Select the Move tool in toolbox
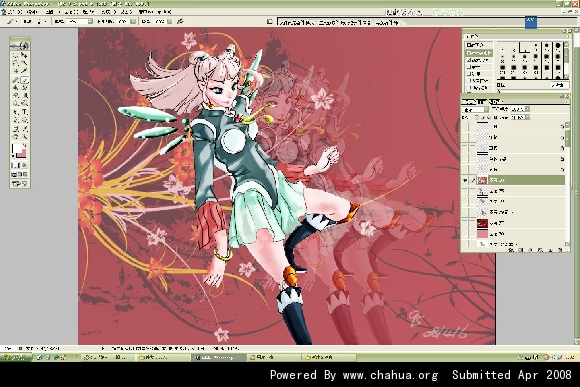The width and height of the screenshot is (580, 387). pyautogui.click(x=24, y=55)
